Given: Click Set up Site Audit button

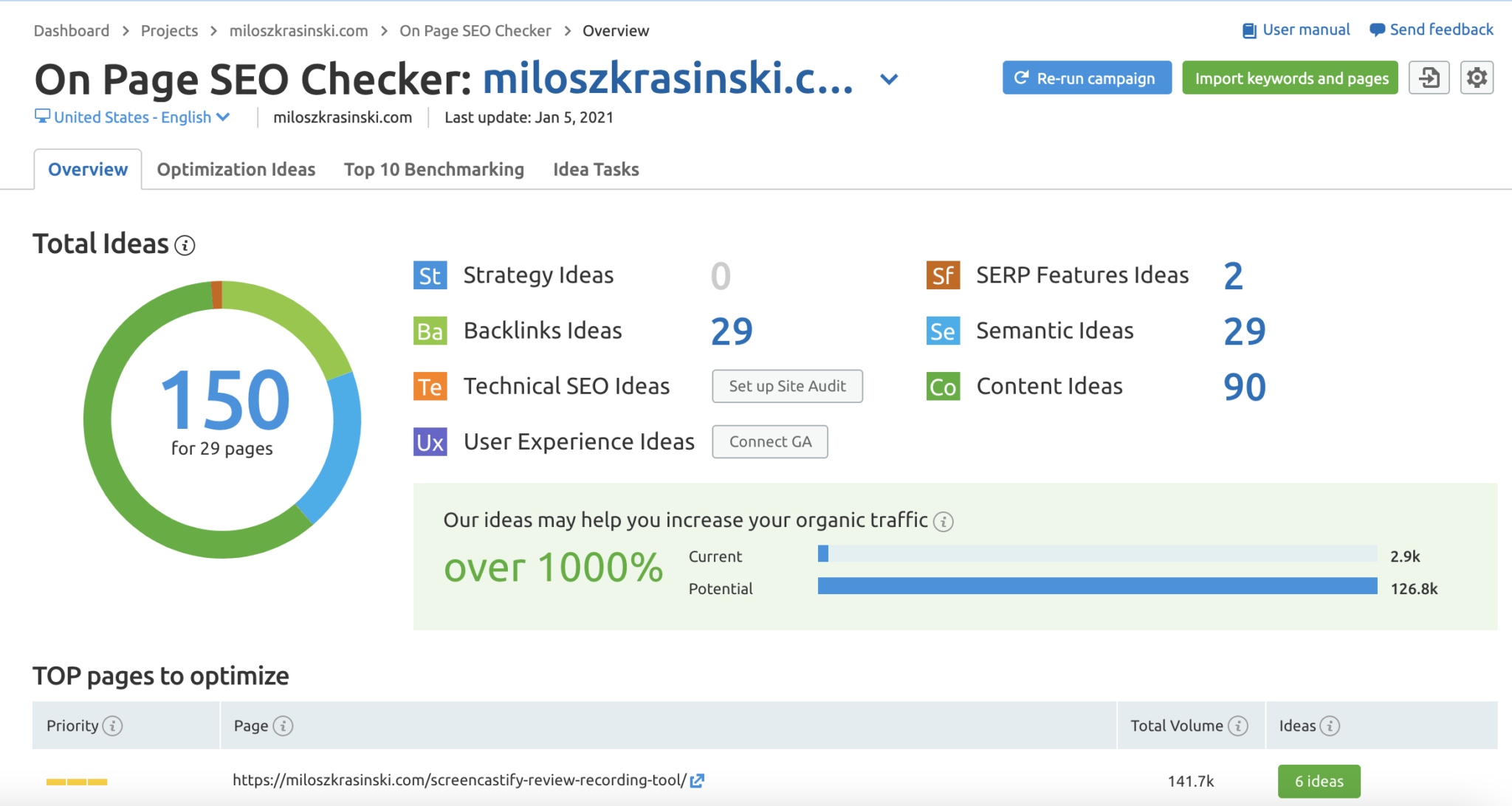Looking at the screenshot, I should [x=787, y=386].
